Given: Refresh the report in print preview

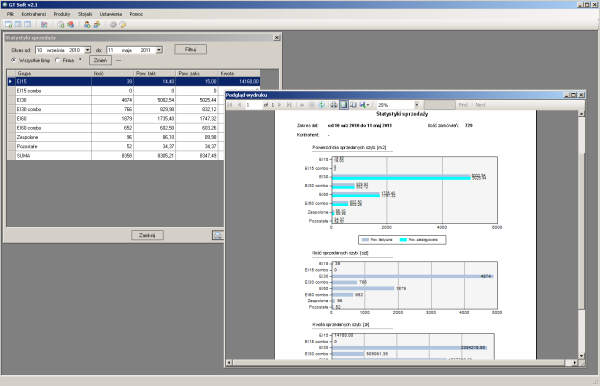Looking at the screenshot, I should pyautogui.click(x=321, y=105).
